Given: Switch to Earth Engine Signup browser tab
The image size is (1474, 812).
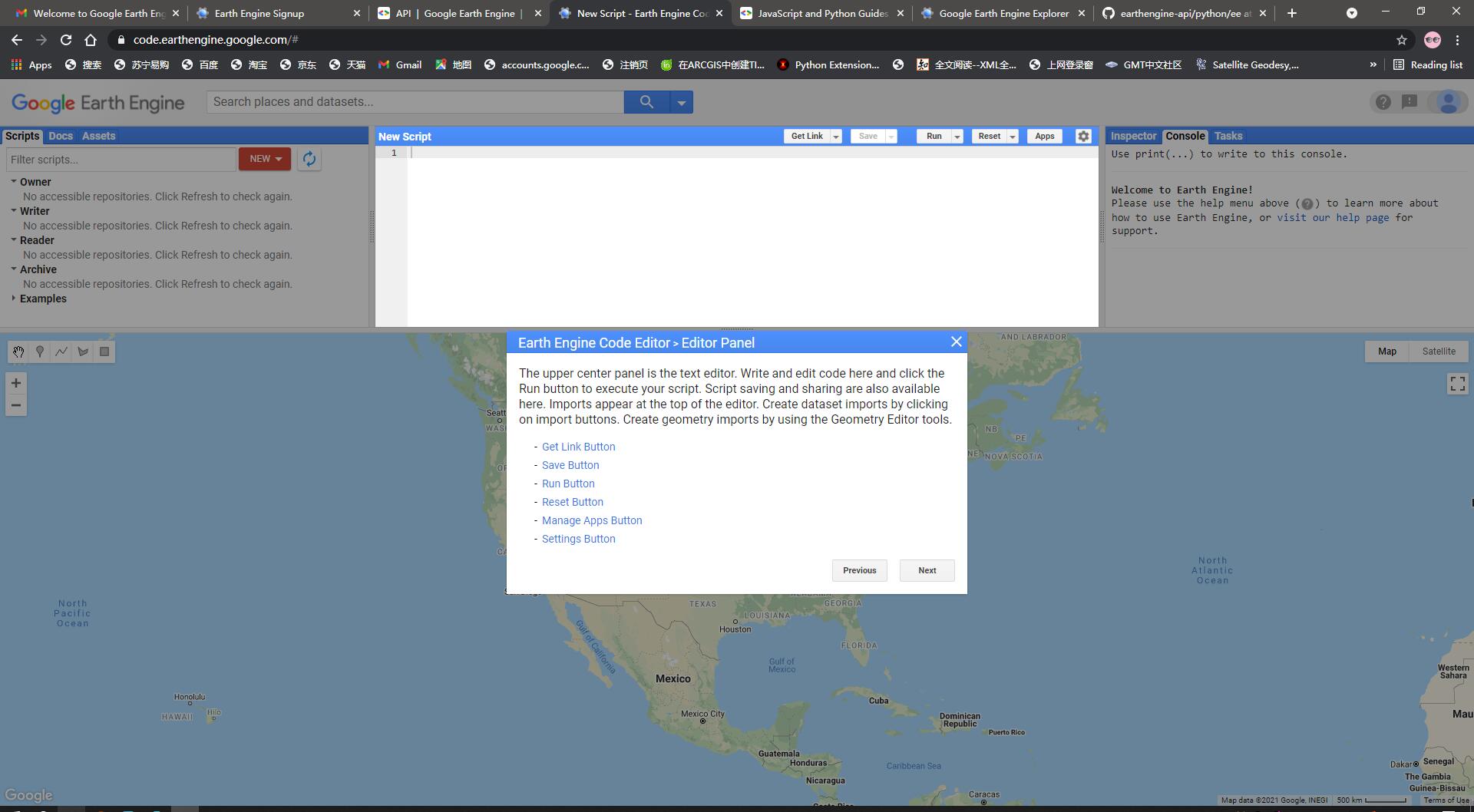Looking at the screenshot, I should (278, 13).
